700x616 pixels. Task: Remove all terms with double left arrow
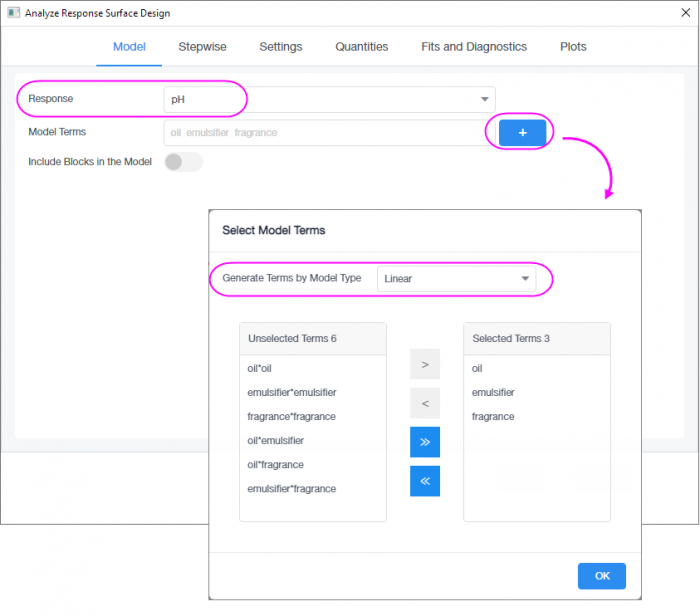(x=424, y=481)
